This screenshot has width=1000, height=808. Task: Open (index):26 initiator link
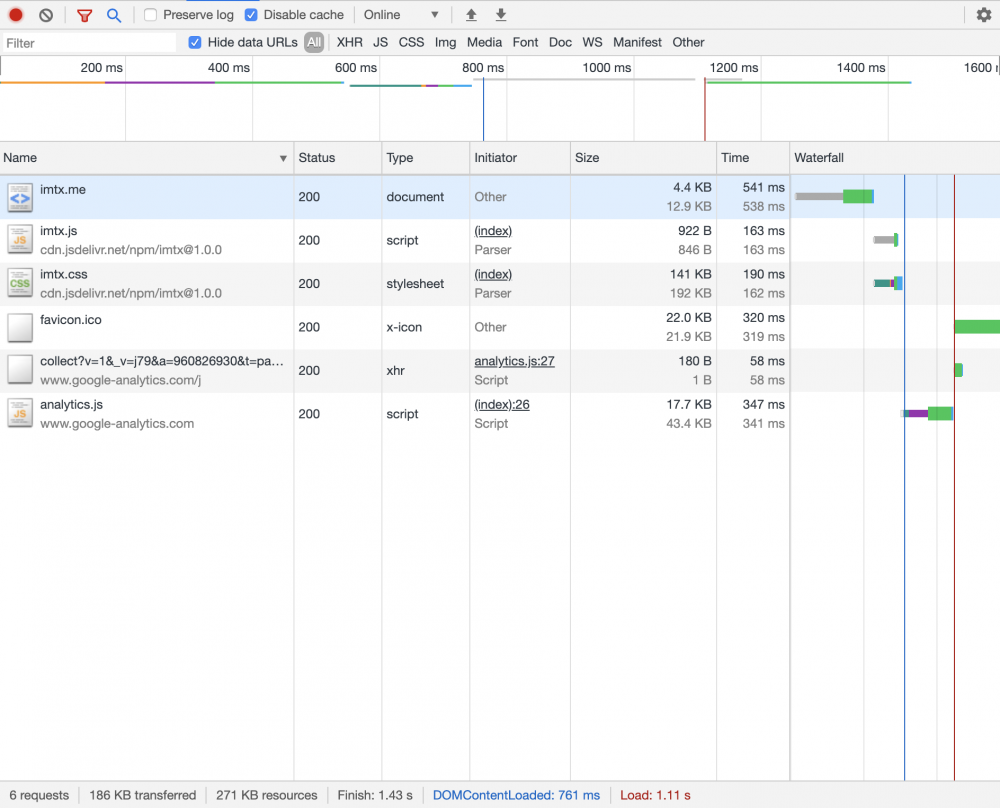click(x=502, y=404)
